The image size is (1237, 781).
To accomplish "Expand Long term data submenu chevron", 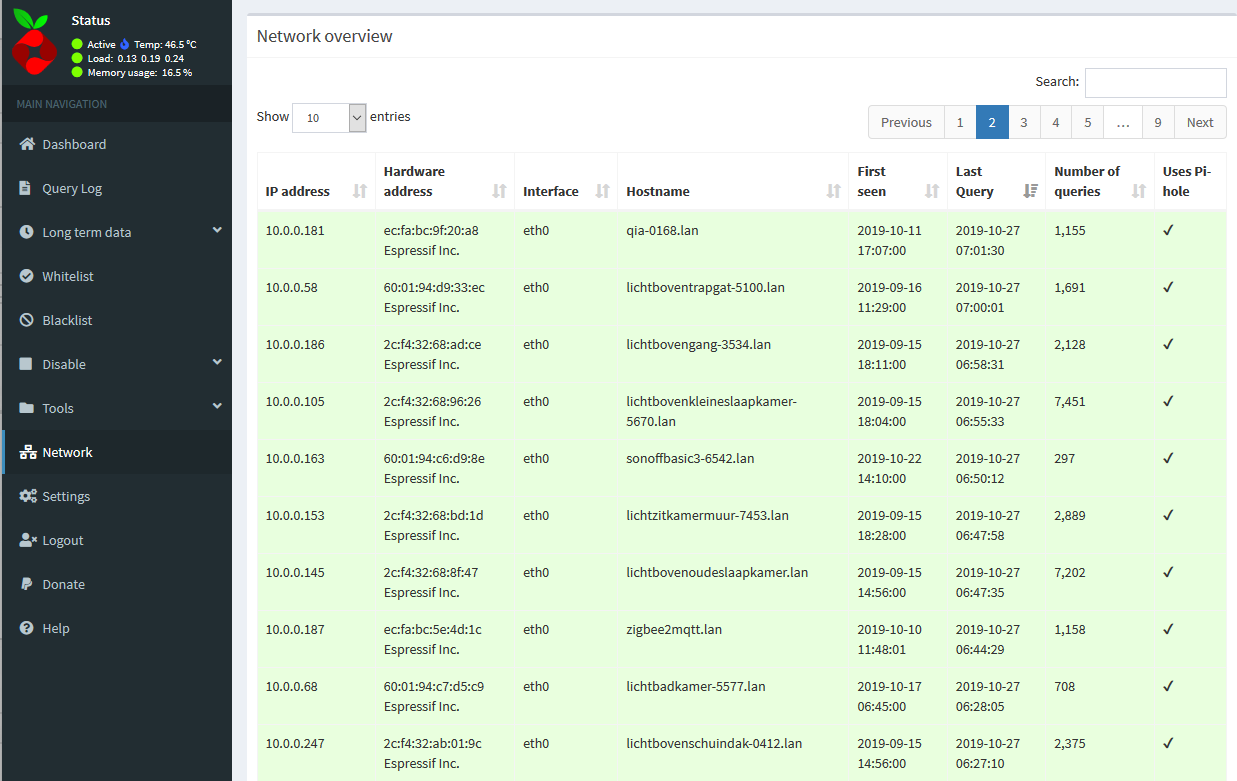I will (217, 230).
